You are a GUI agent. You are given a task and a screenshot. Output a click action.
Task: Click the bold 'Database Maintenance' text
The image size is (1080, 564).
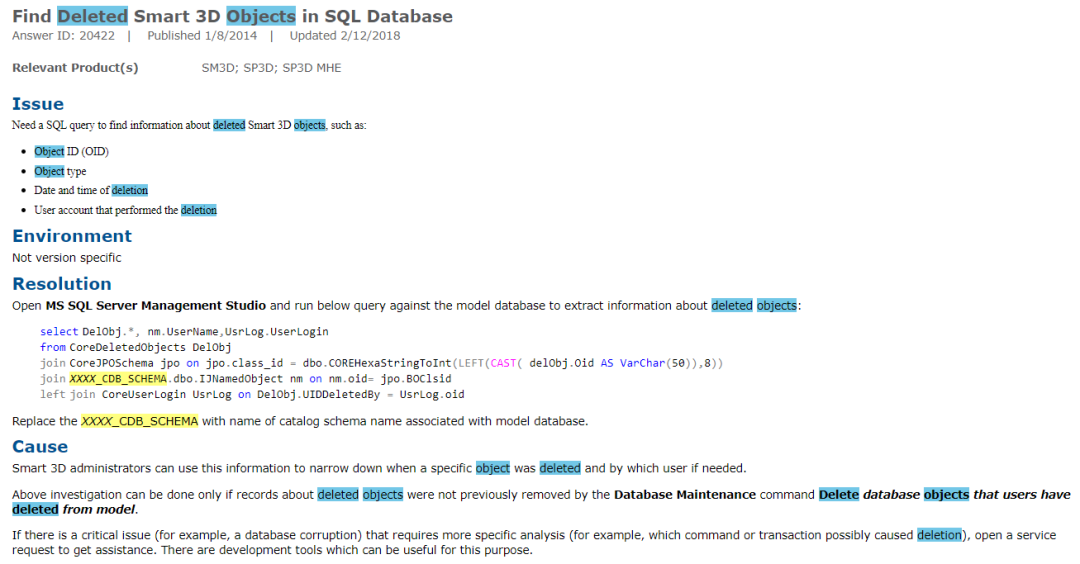coord(685,494)
